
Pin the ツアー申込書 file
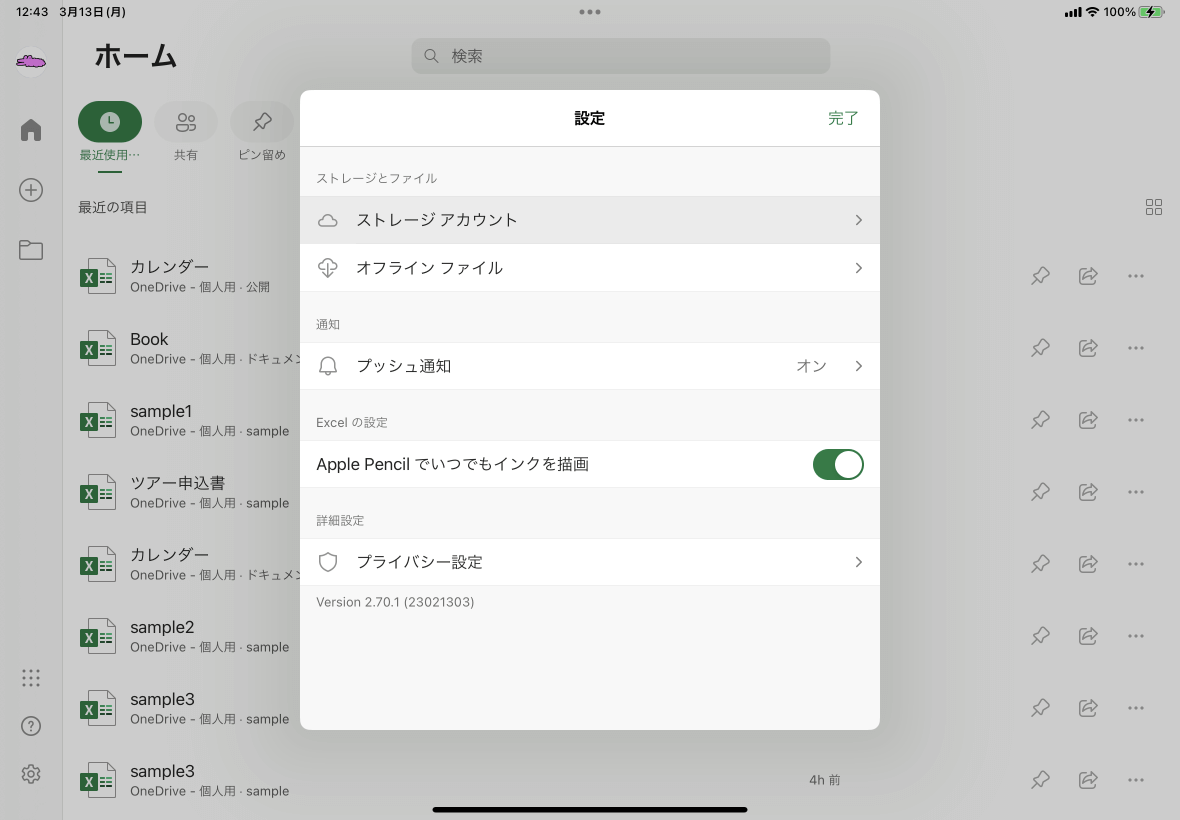[x=1040, y=492]
